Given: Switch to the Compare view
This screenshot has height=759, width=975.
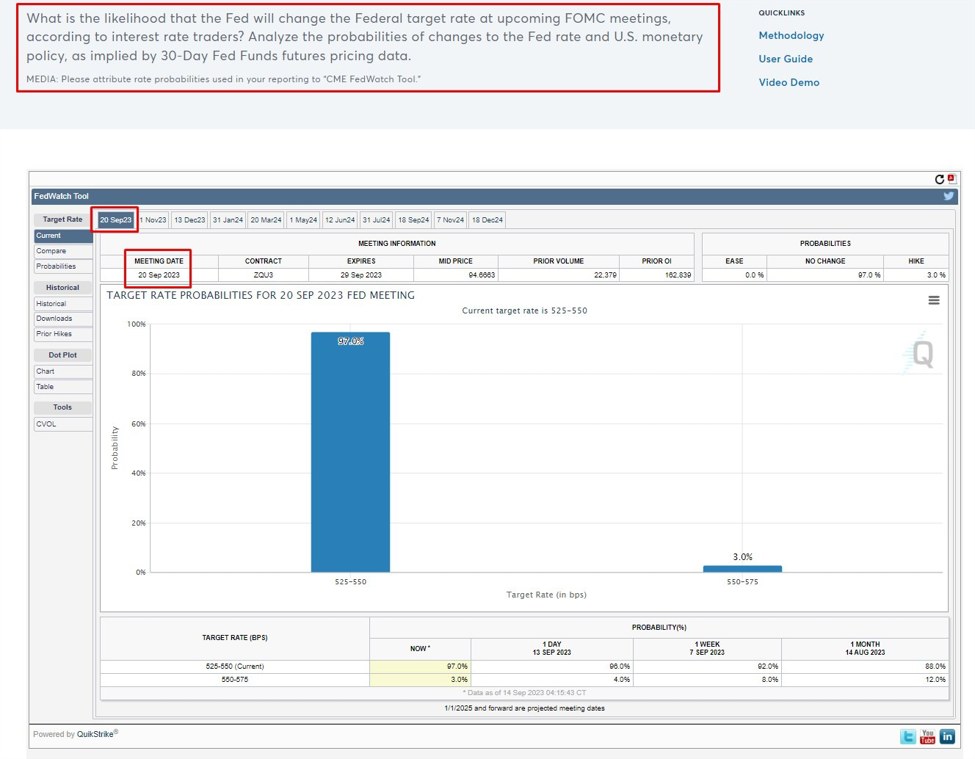Looking at the screenshot, I should tap(62, 251).
